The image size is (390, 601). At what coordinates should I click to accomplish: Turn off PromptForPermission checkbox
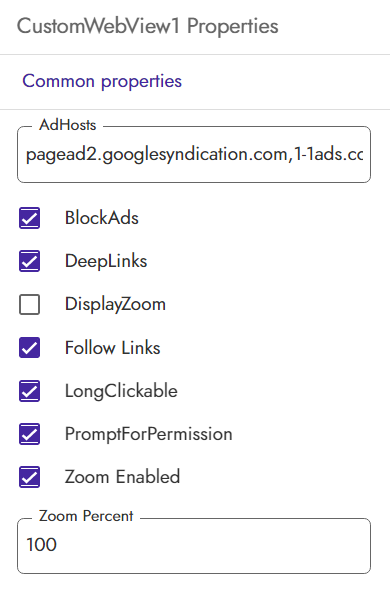29,434
